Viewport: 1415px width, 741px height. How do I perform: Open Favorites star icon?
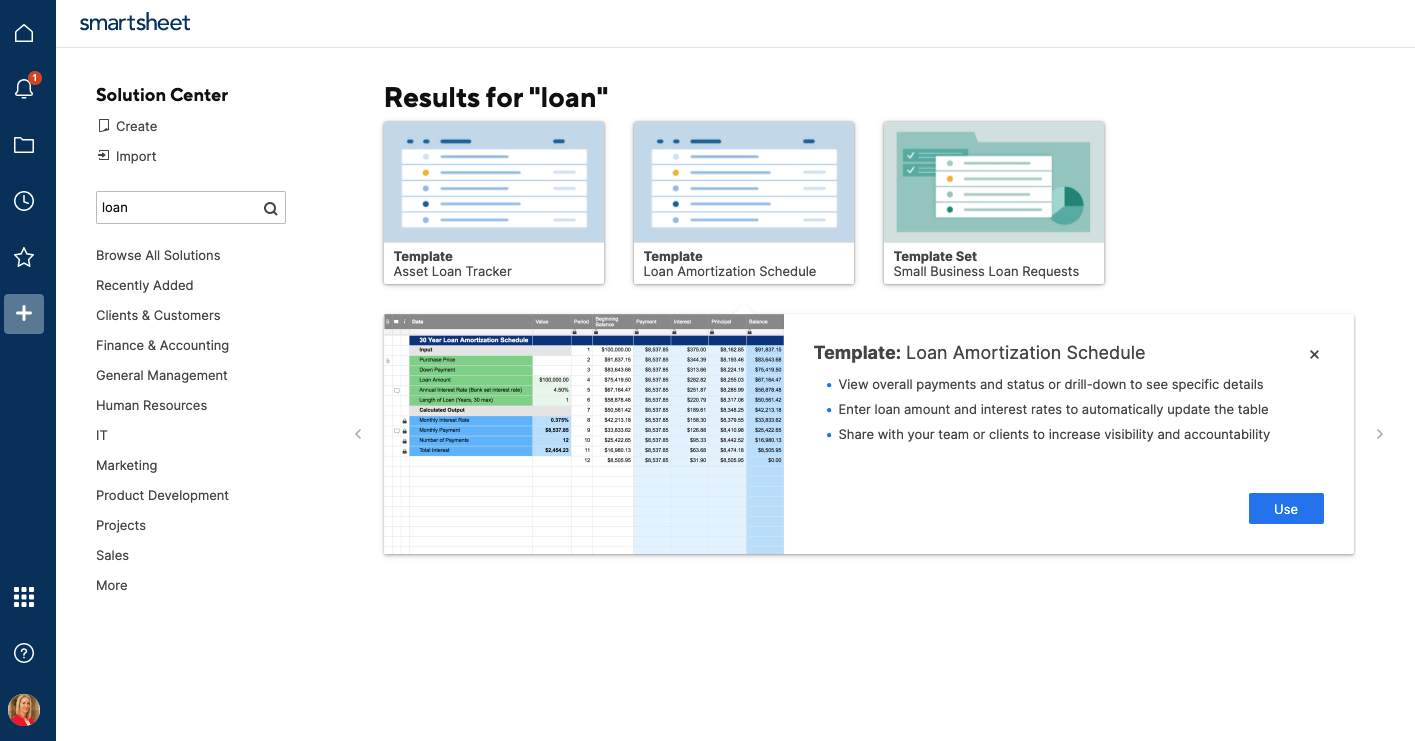24,257
